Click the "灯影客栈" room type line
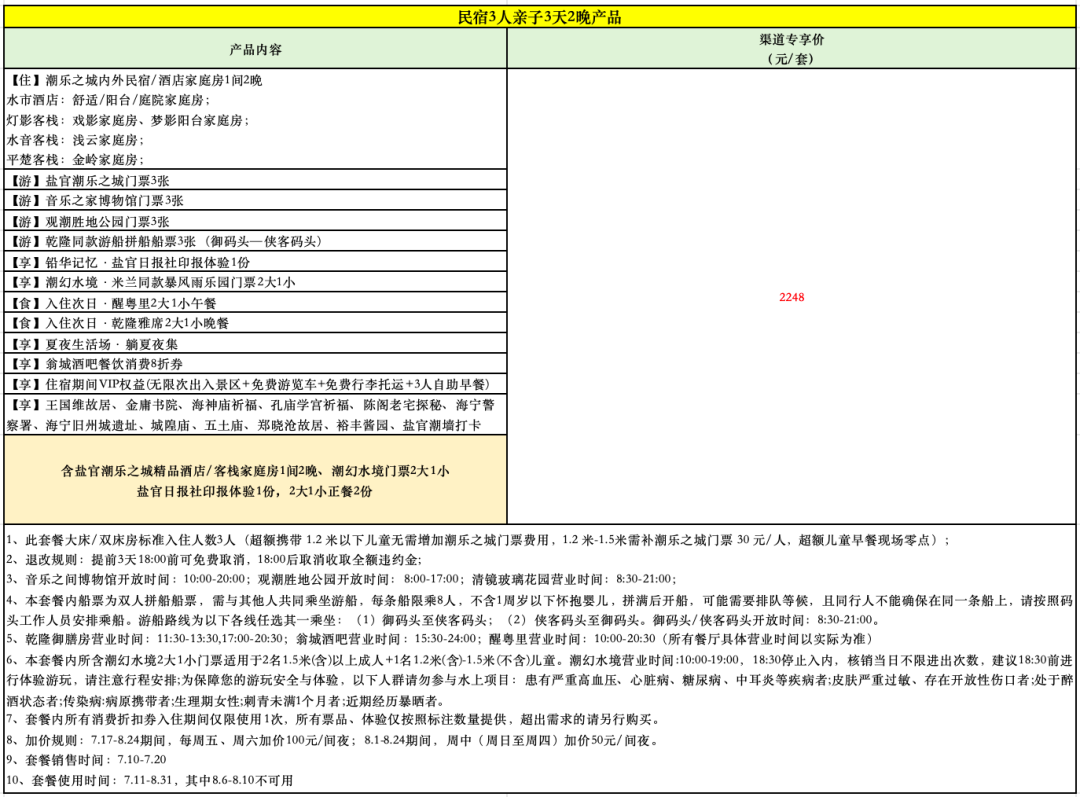Image resolution: width=1080 pixels, height=797 pixels. [128, 121]
